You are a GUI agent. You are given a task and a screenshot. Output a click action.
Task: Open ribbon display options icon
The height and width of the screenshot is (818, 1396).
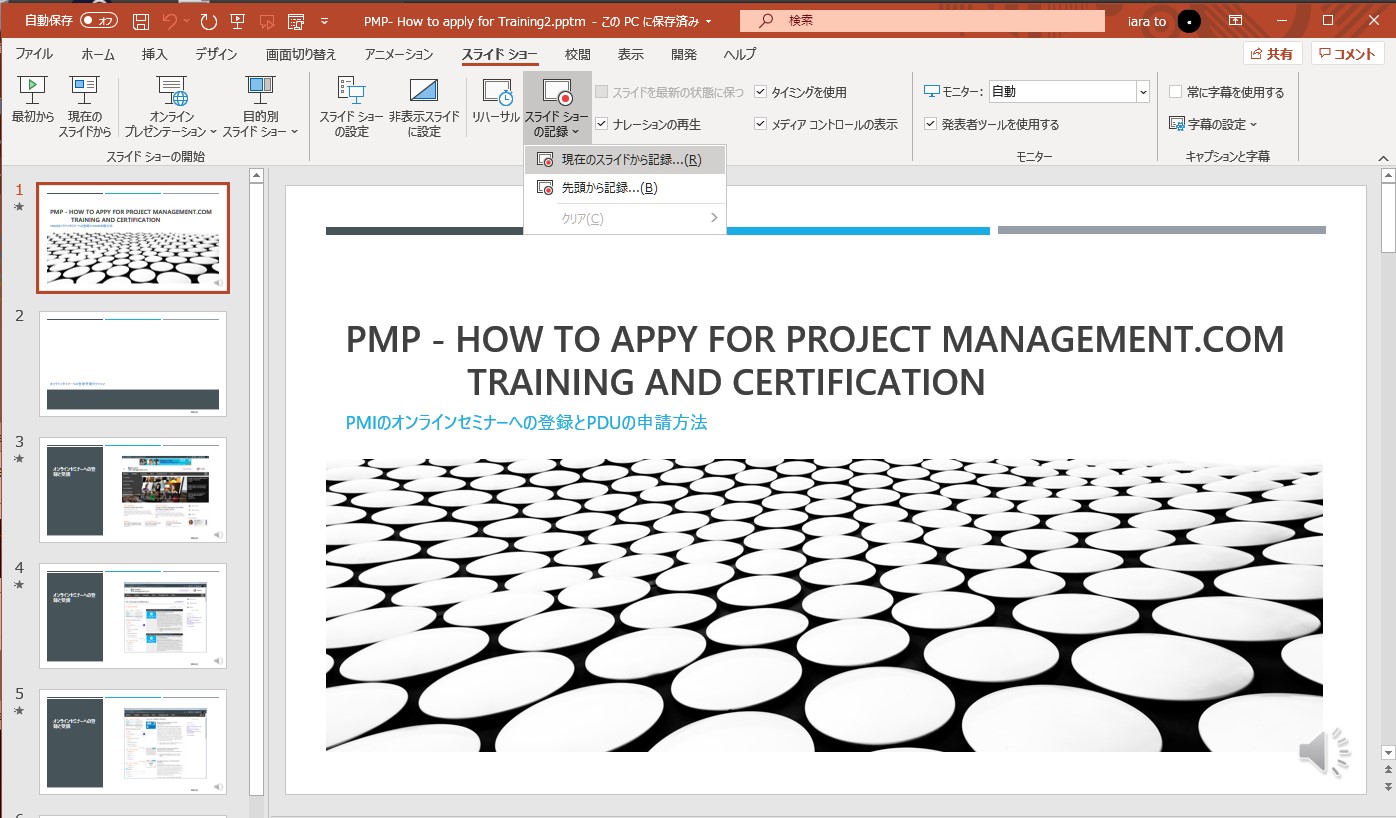click(x=1236, y=21)
